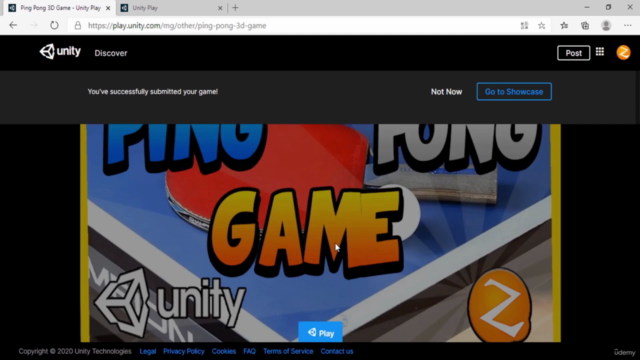Open Terms of Service link
The width and height of the screenshot is (640, 360).
pyautogui.click(x=288, y=351)
